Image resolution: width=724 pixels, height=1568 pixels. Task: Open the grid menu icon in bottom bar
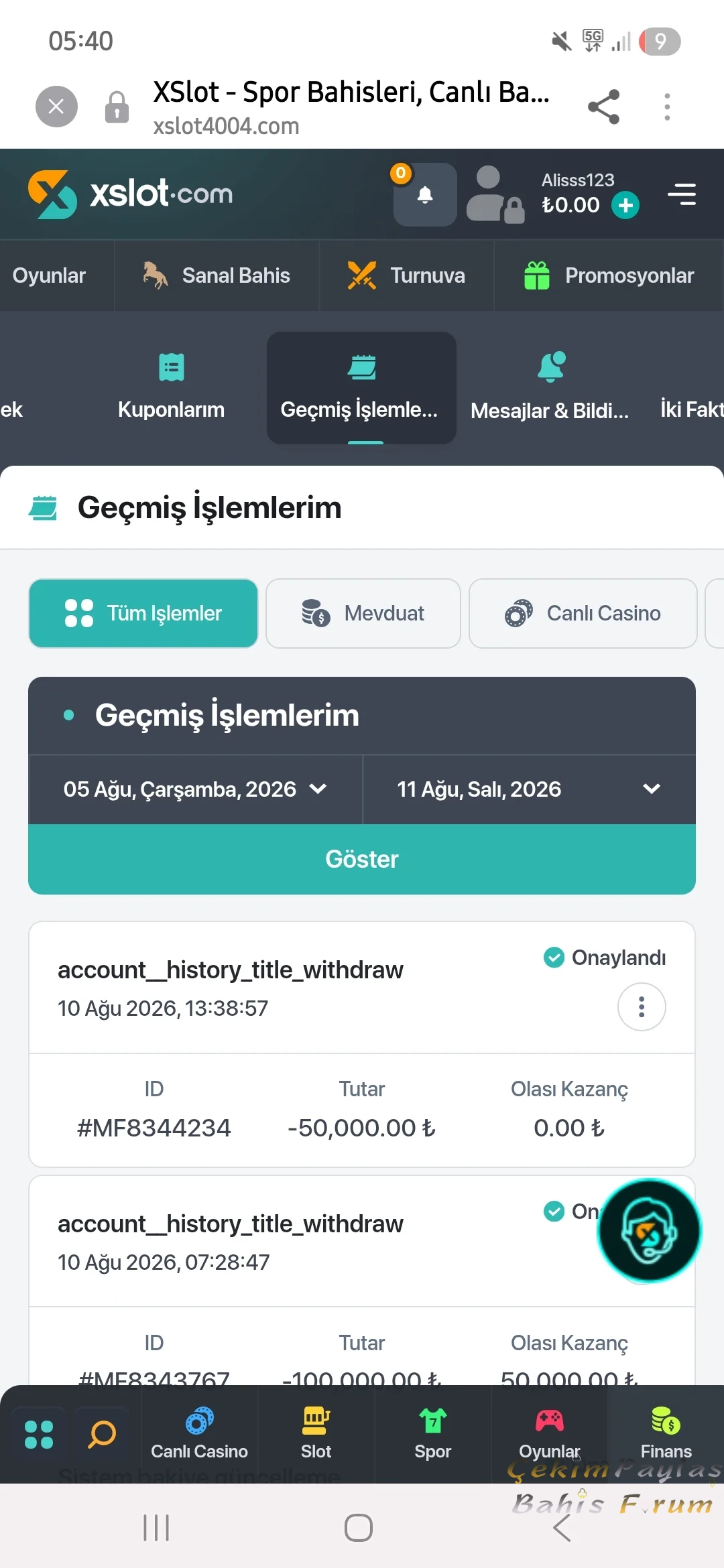click(x=39, y=1434)
